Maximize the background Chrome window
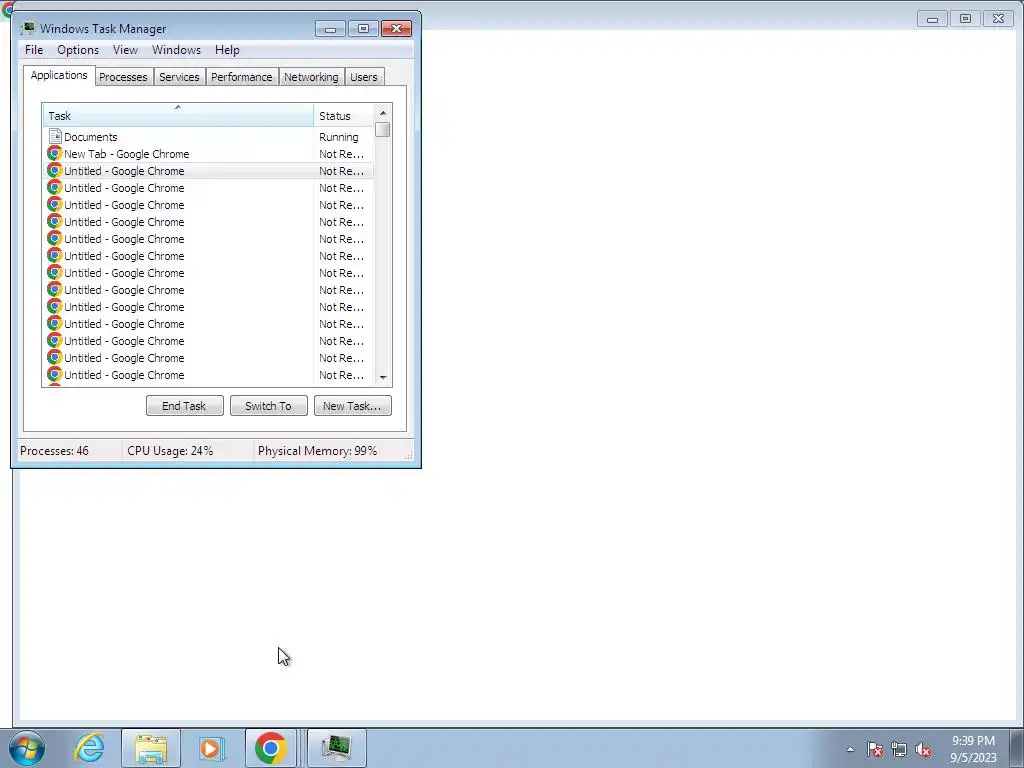Screen dimensions: 1024x768 click(x=965, y=19)
